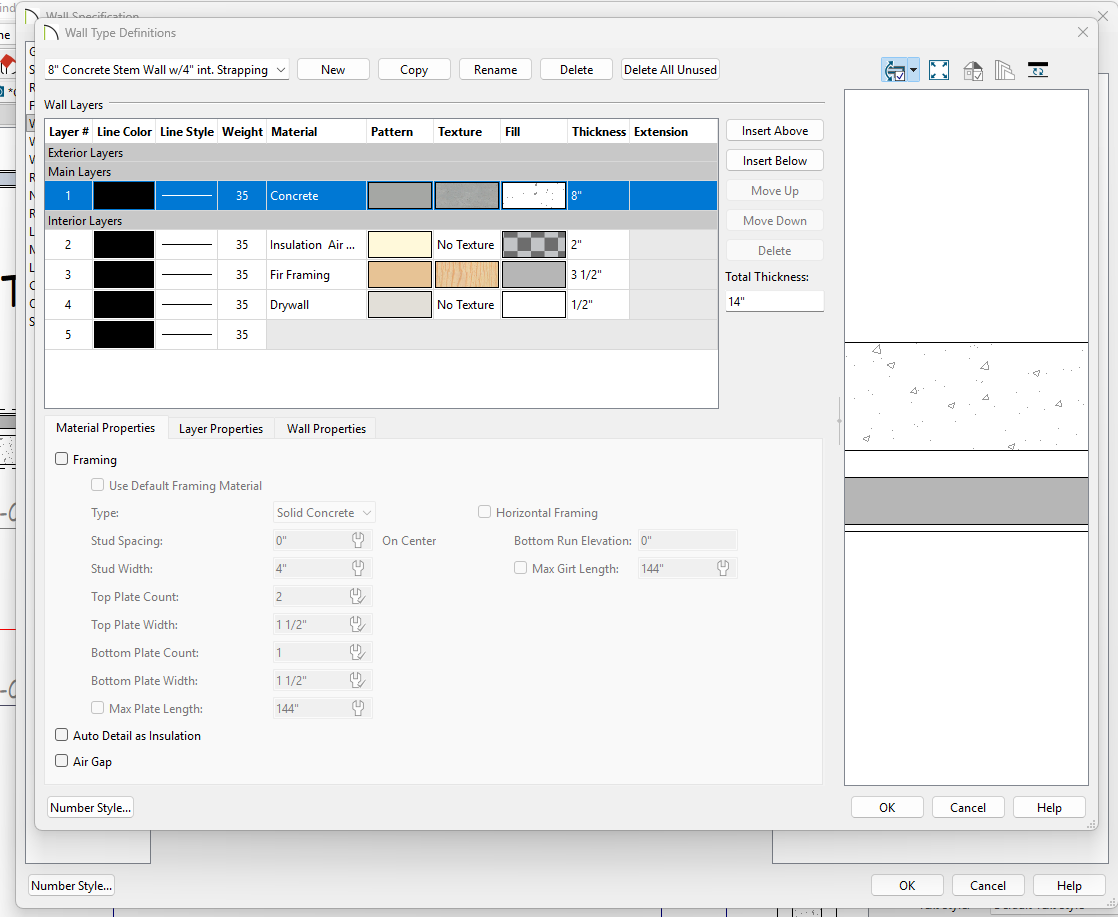Click the Fill Window preview icon
Screen dimensions: 1118x917
point(938,70)
